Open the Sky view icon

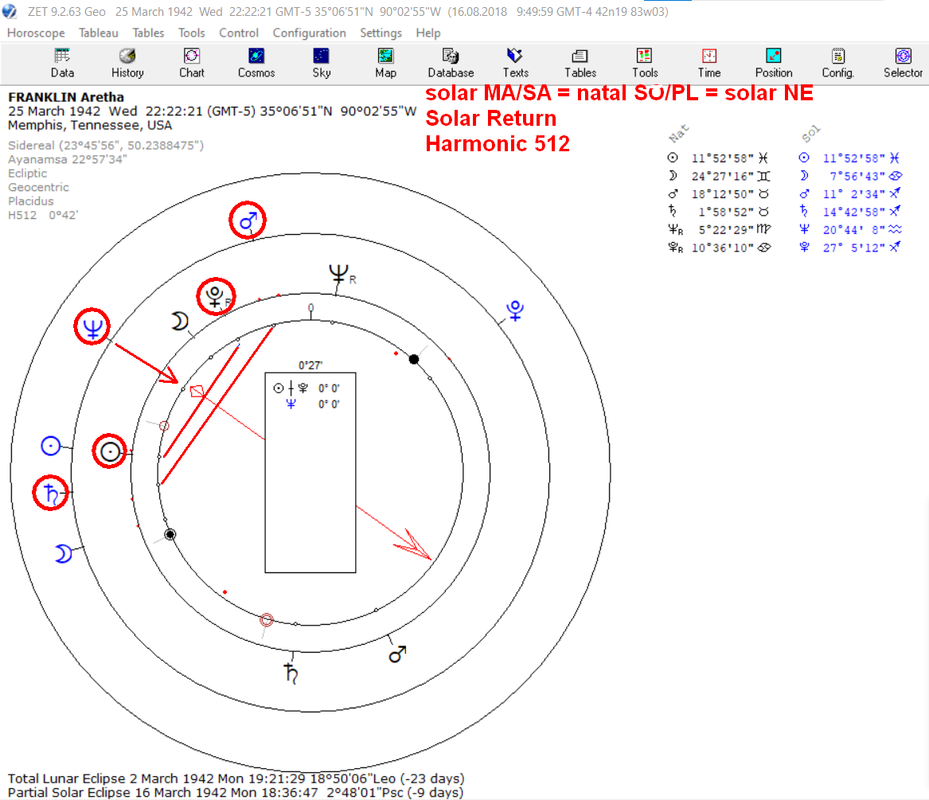[321, 63]
